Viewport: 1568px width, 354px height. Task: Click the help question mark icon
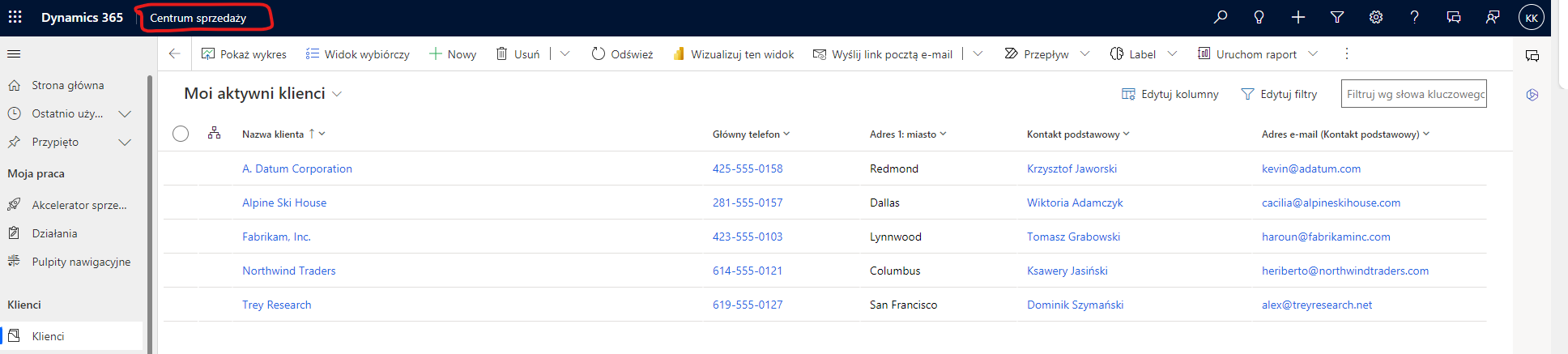tap(1414, 17)
